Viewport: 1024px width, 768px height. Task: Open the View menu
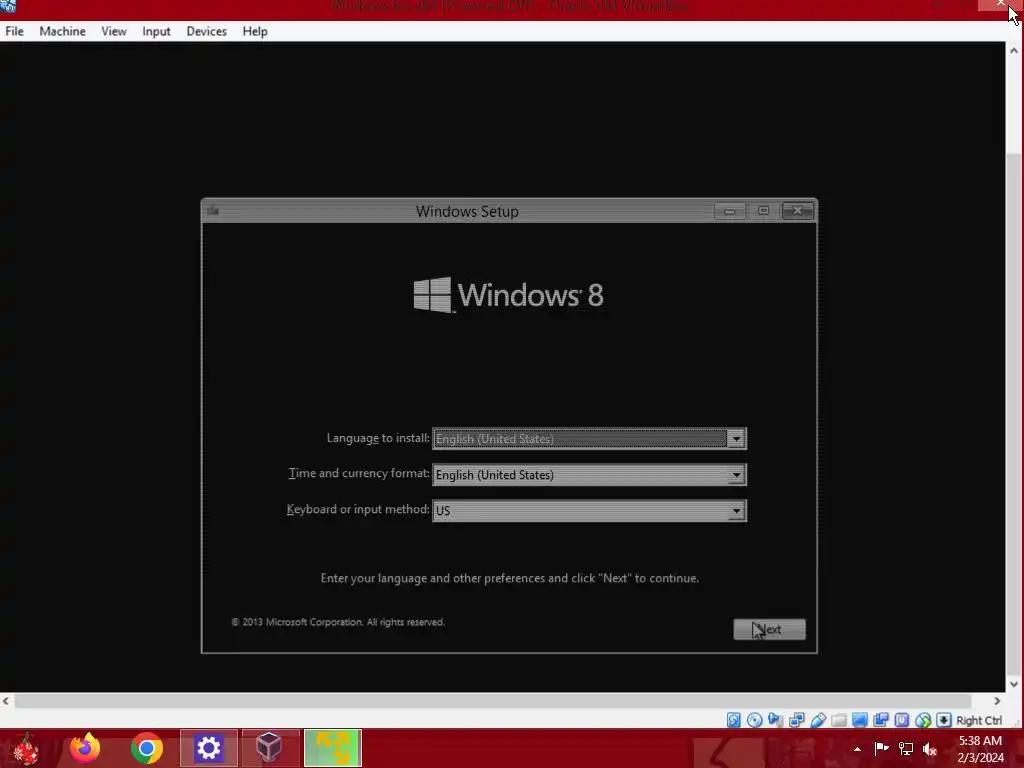point(114,31)
